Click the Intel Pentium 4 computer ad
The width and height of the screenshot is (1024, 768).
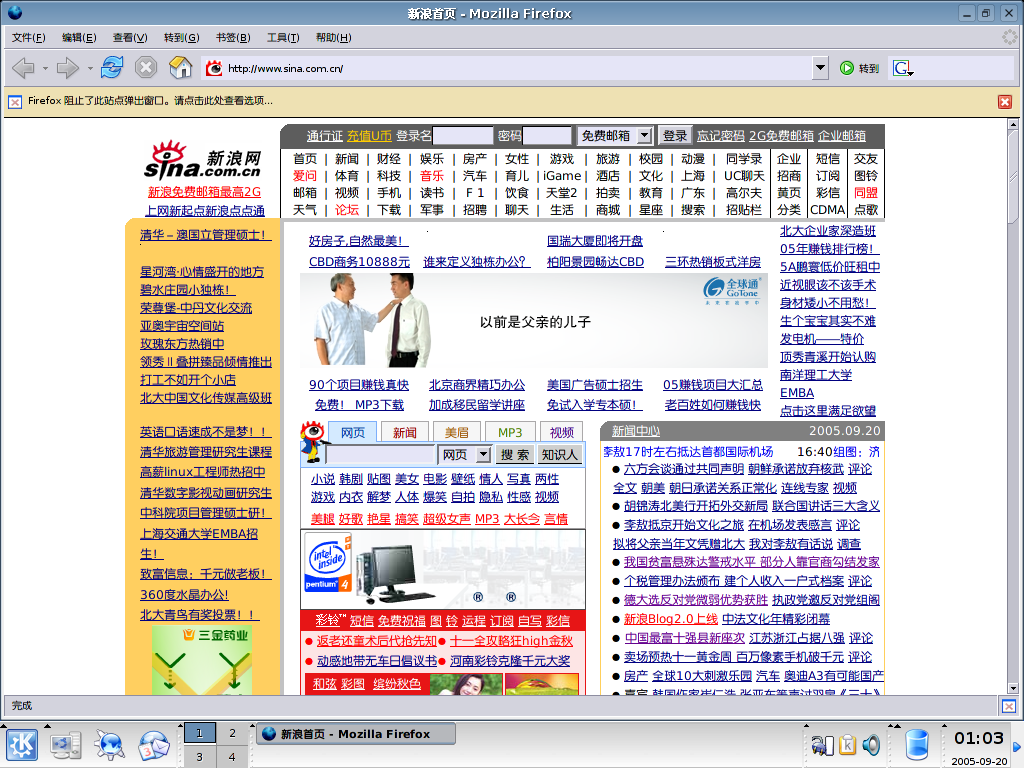[x=443, y=569]
